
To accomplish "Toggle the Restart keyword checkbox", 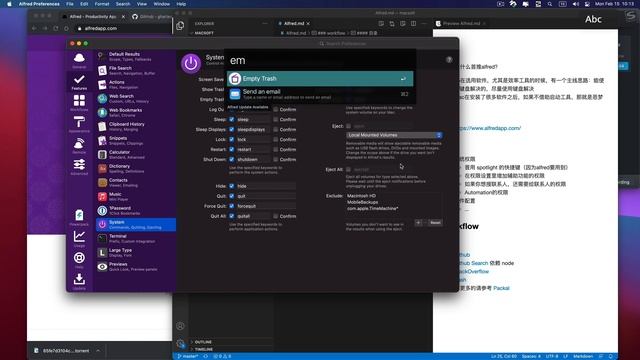I will tap(232, 149).
